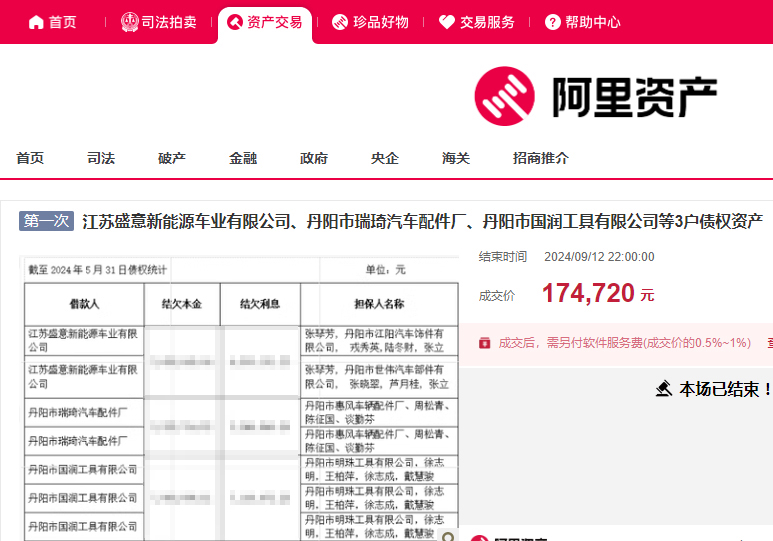773x541 pixels.
Task: Click the 珍品好物 icon
Action: (340, 22)
